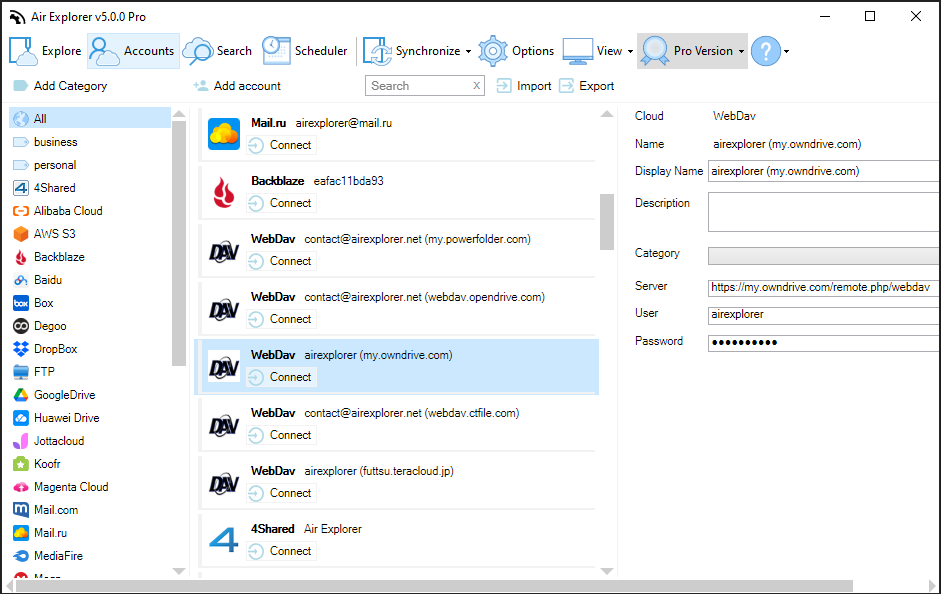Edit the Display Name field
Image resolution: width=941 pixels, height=594 pixels.
[x=824, y=172]
